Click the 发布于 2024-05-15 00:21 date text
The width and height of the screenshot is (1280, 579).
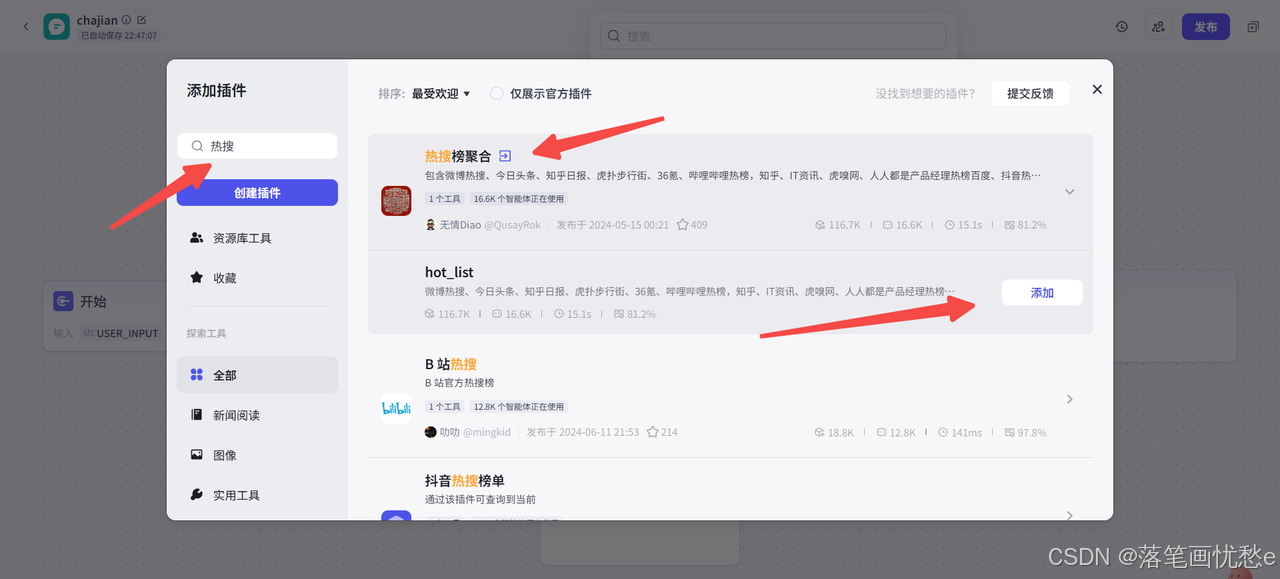tap(613, 225)
